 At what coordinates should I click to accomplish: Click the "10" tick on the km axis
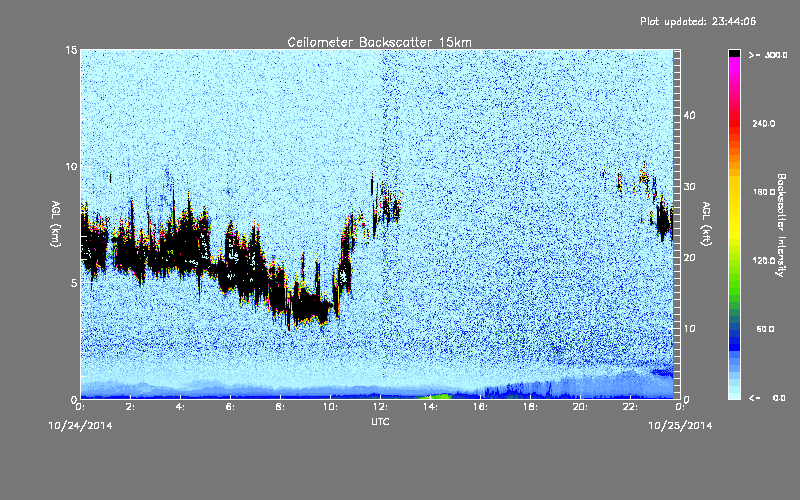point(71,166)
